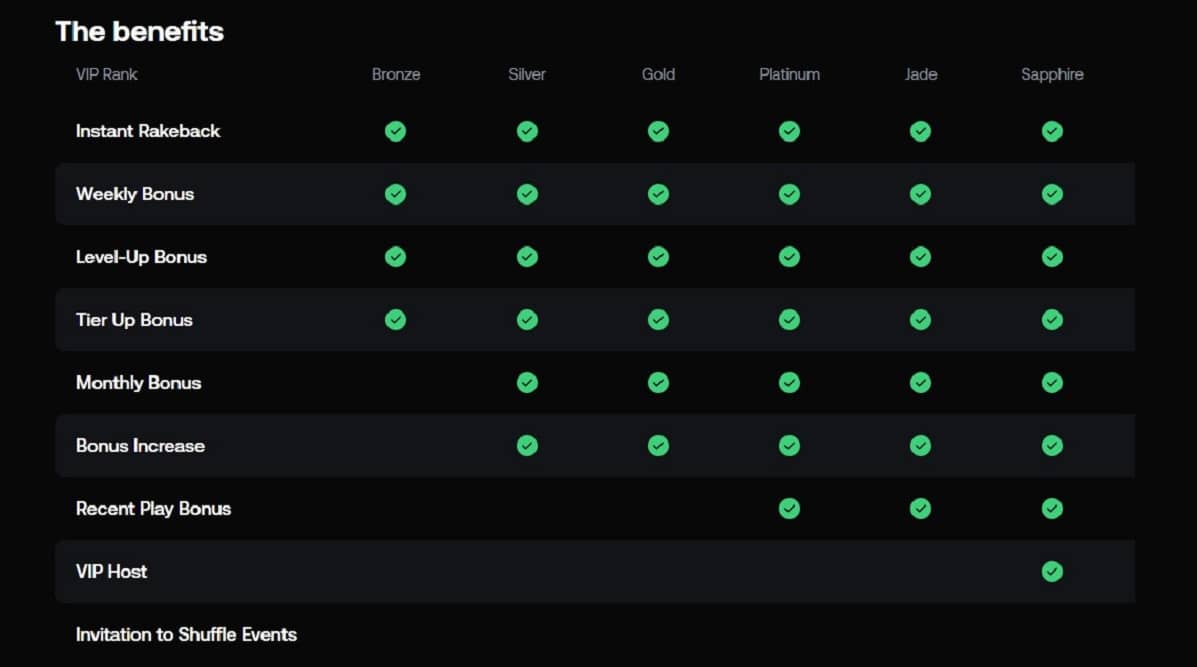Click the Jade Weekly Bonus checkmark
1197x667 pixels.
(920, 194)
